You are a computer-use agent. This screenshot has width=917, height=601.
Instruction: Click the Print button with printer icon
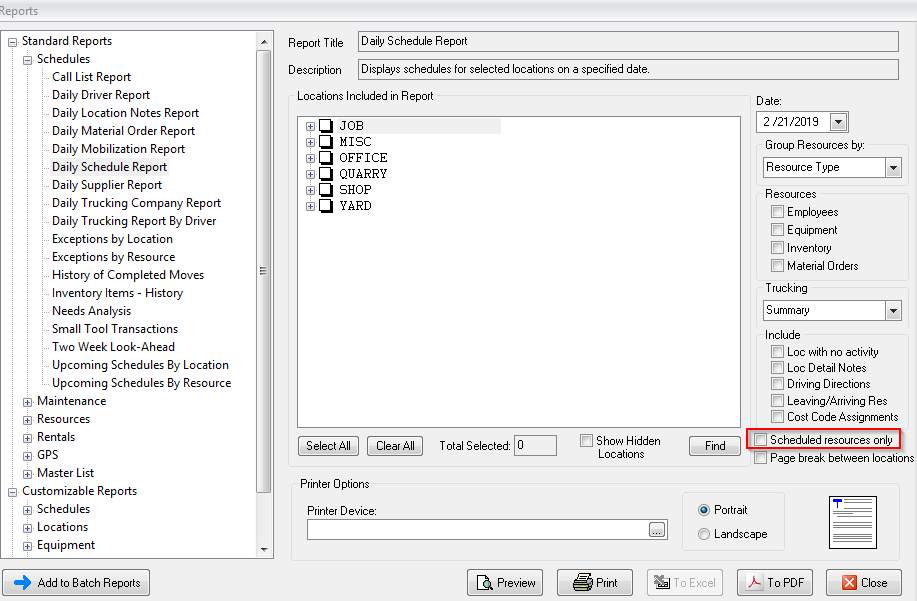[595, 582]
